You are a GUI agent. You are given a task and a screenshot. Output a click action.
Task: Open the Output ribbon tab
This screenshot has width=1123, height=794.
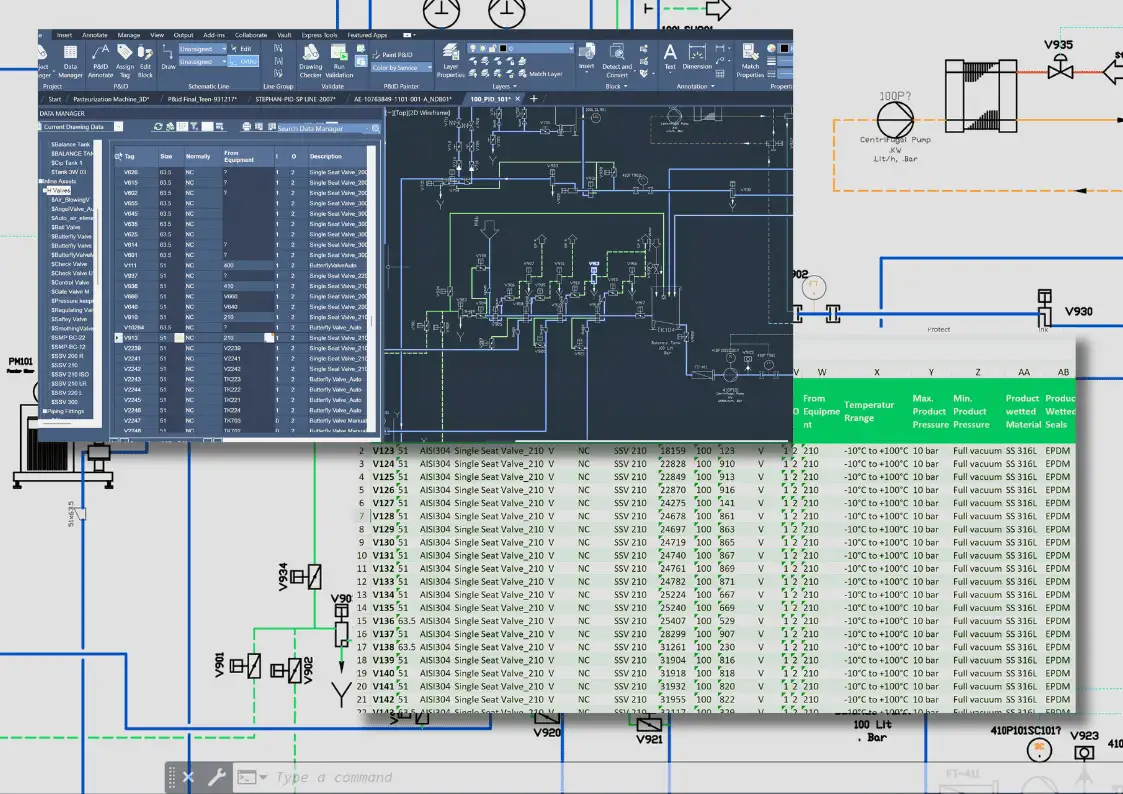tap(183, 34)
